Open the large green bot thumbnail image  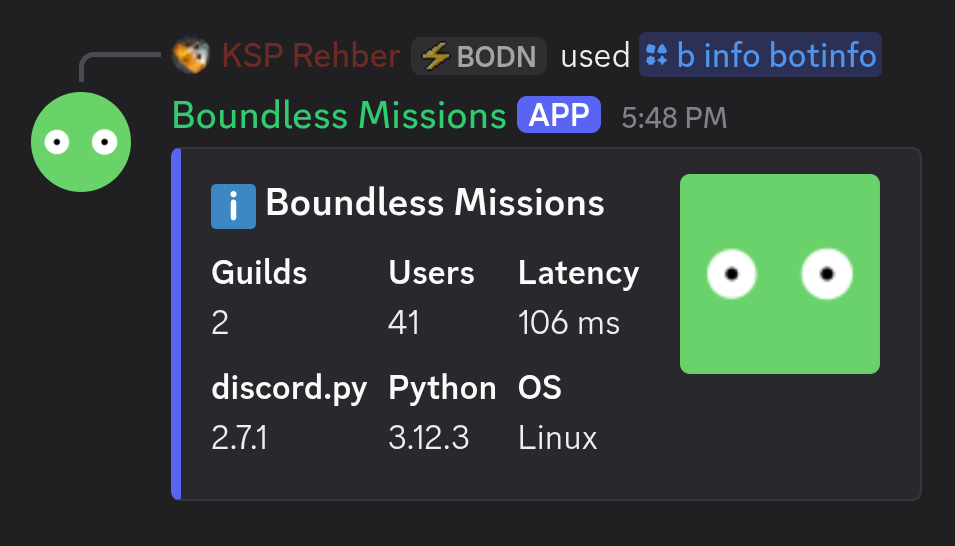780,274
